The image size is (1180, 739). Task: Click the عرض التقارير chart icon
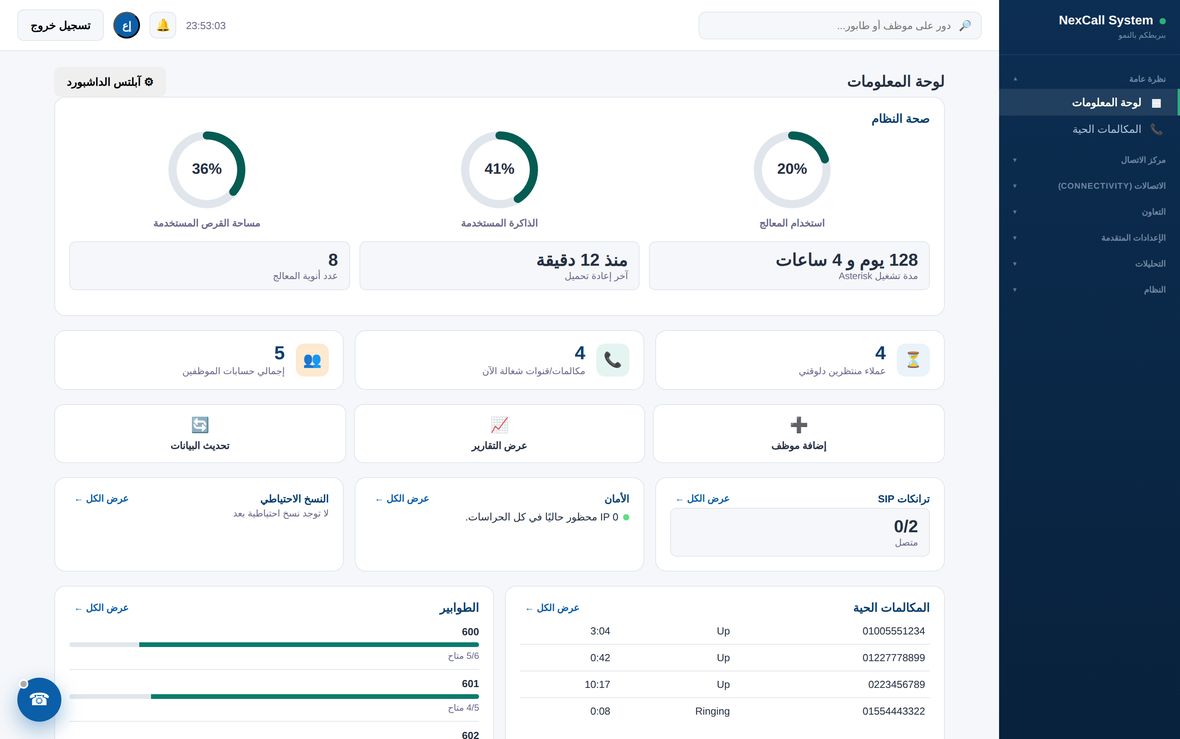pos(499,424)
